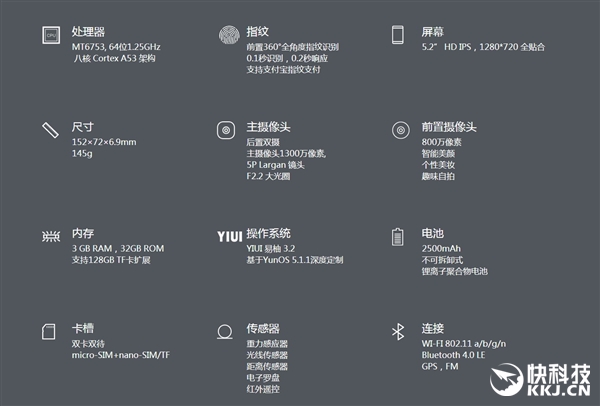Click the text 重力感应器
This screenshot has height=406, width=600.
tap(267, 344)
